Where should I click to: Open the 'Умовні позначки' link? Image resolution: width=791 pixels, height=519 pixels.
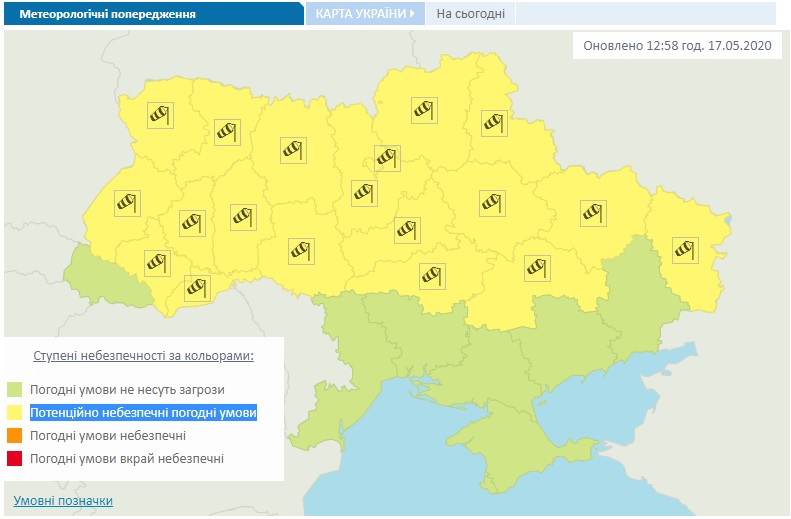(x=63, y=500)
